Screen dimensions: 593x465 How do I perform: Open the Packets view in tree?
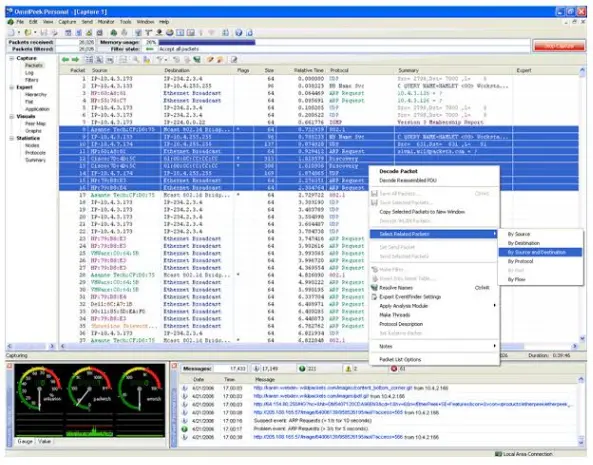click(x=34, y=65)
